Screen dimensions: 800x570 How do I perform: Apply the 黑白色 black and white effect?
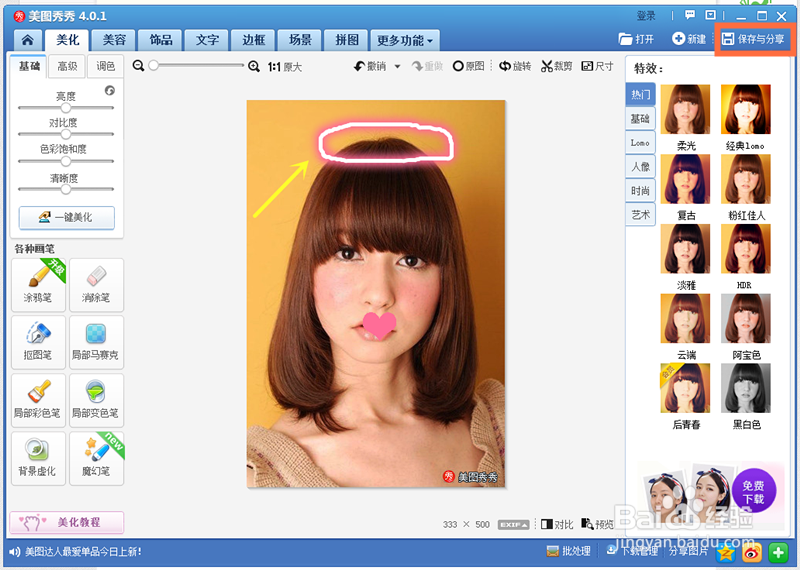(x=745, y=388)
